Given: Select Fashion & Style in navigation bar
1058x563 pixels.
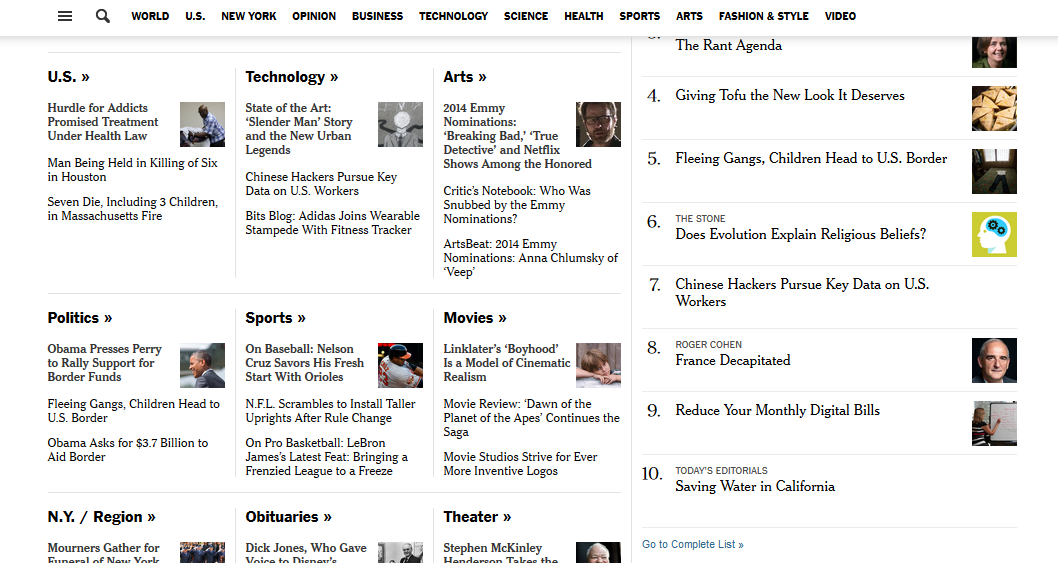Looking at the screenshot, I should 763,16.
